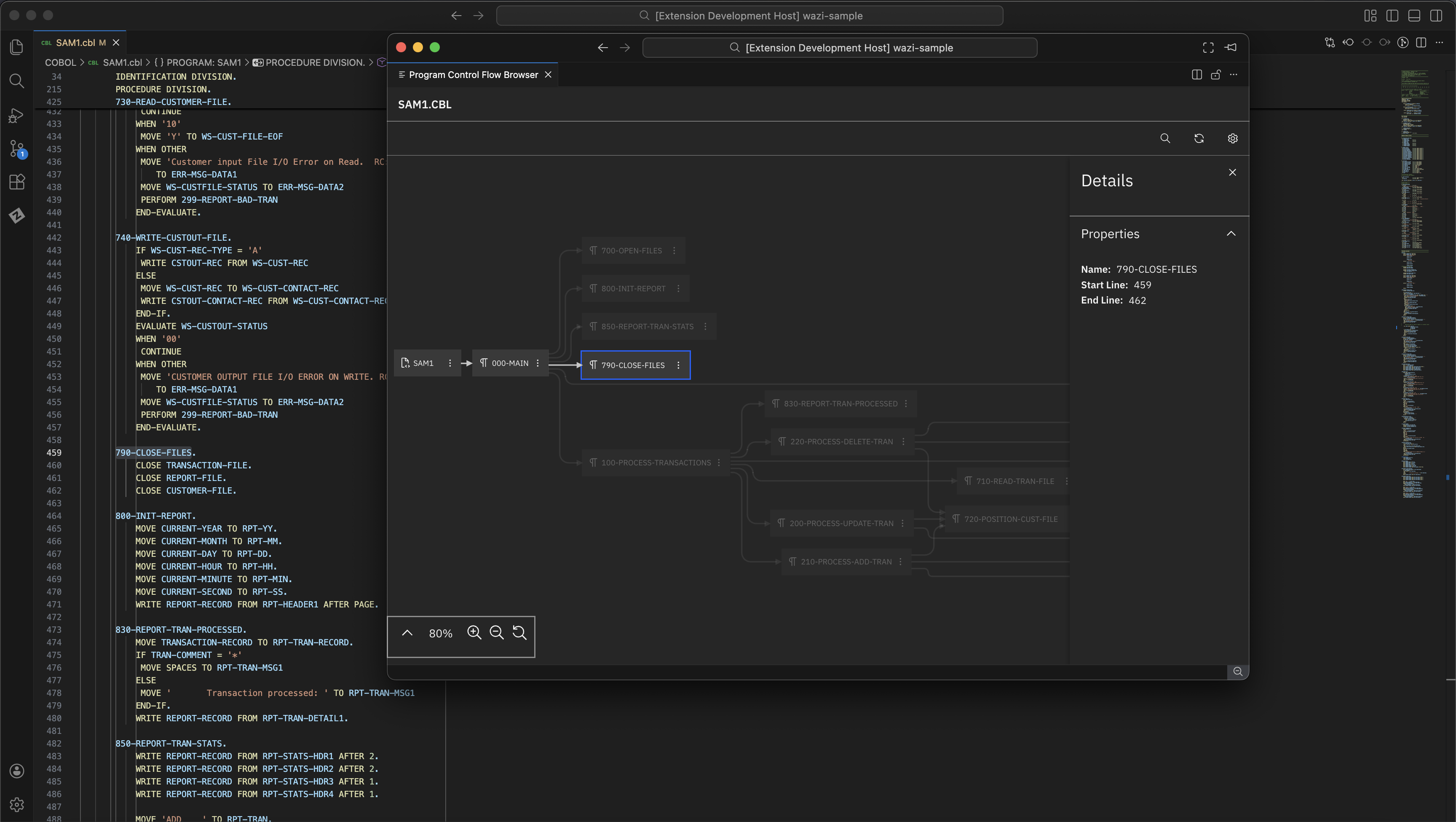The height and width of the screenshot is (822, 1456).
Task: Open the Extensions sidebar icon
Action: tap(17, 182)
